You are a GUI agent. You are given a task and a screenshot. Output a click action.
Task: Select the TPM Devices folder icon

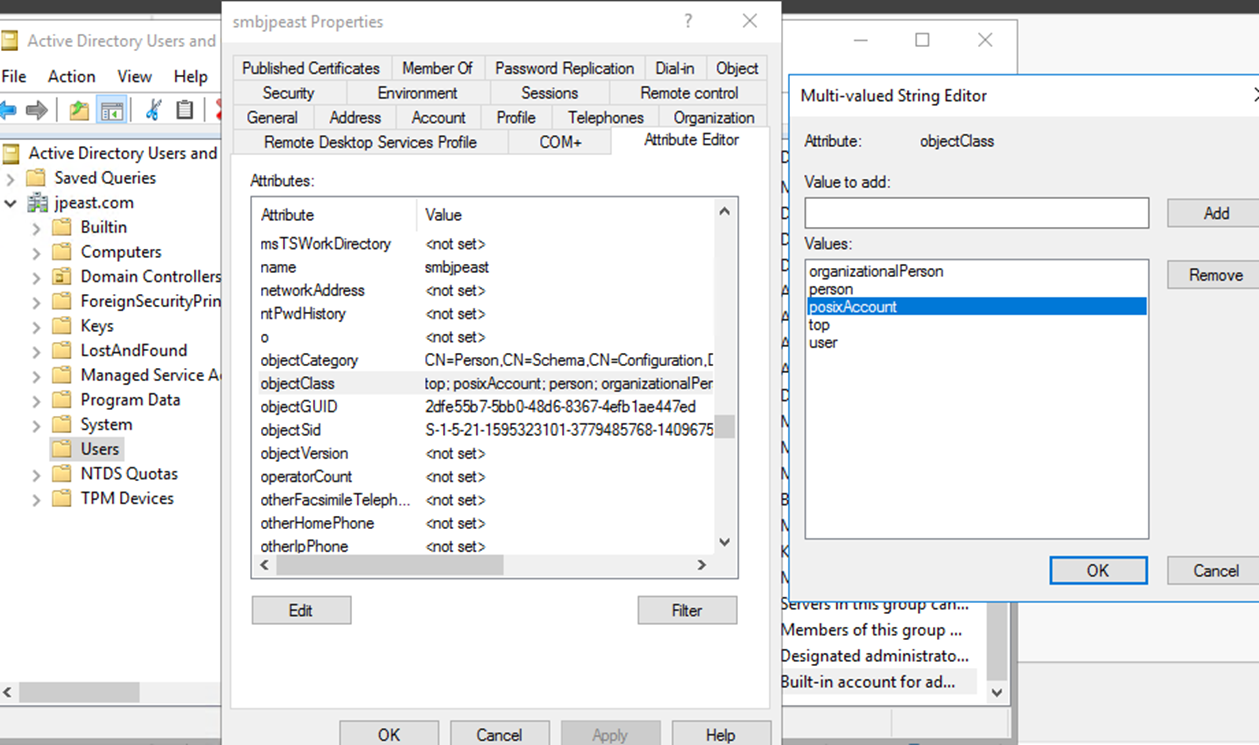coord(62,498)
